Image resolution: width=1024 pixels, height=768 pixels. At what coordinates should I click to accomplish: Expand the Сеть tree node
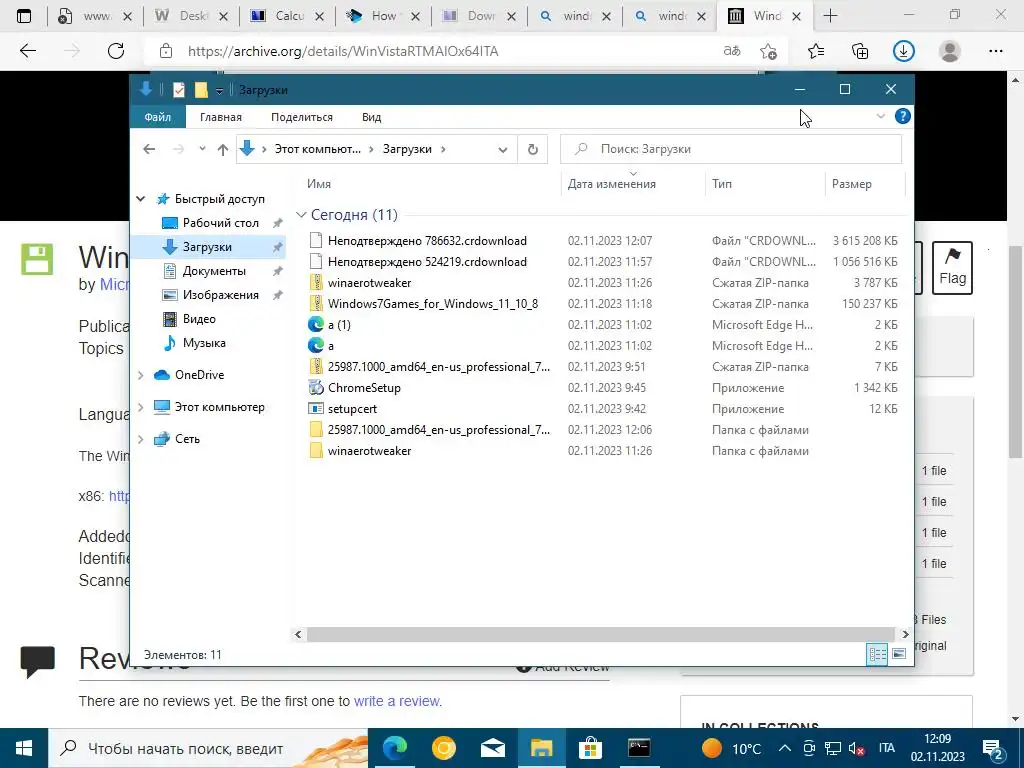(x=140, y=439)
